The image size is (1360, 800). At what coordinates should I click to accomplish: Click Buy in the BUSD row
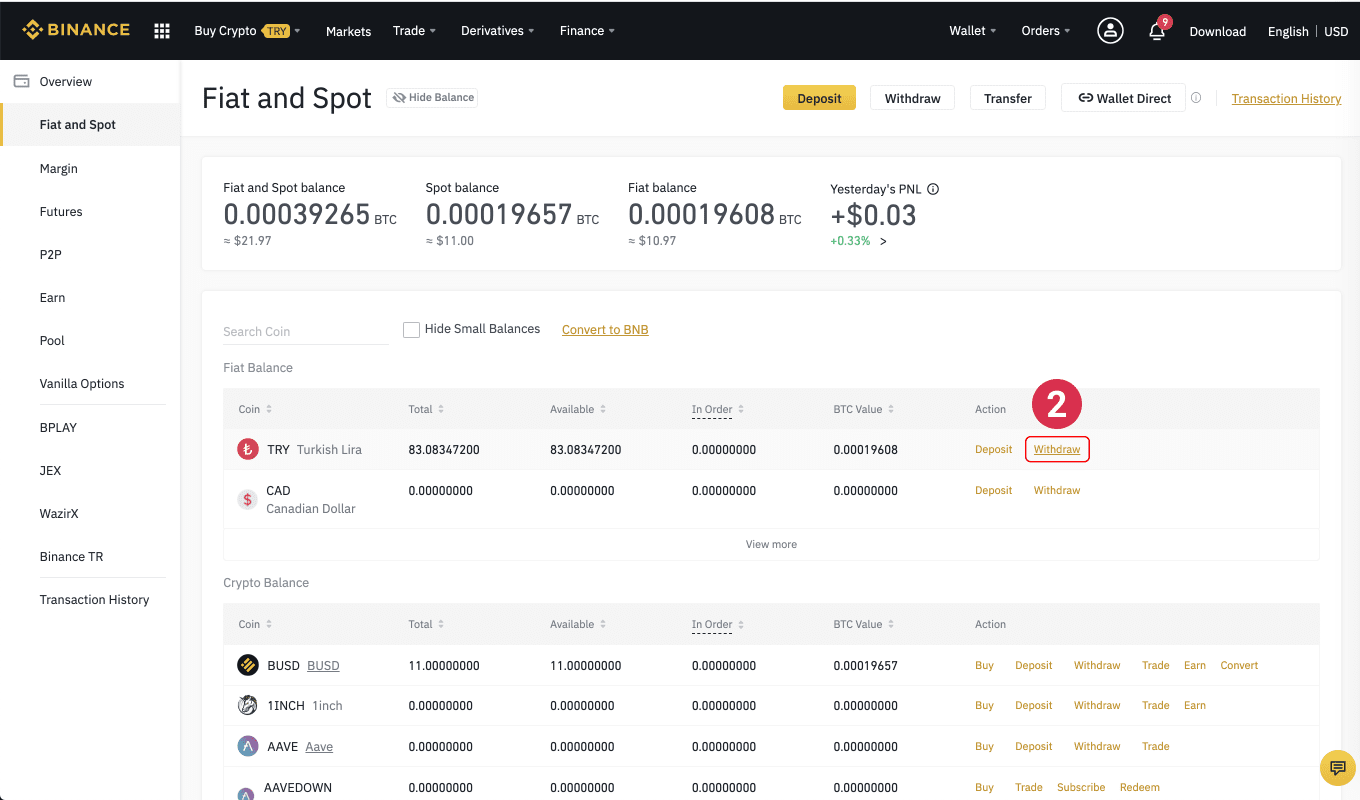pos(984,665)
